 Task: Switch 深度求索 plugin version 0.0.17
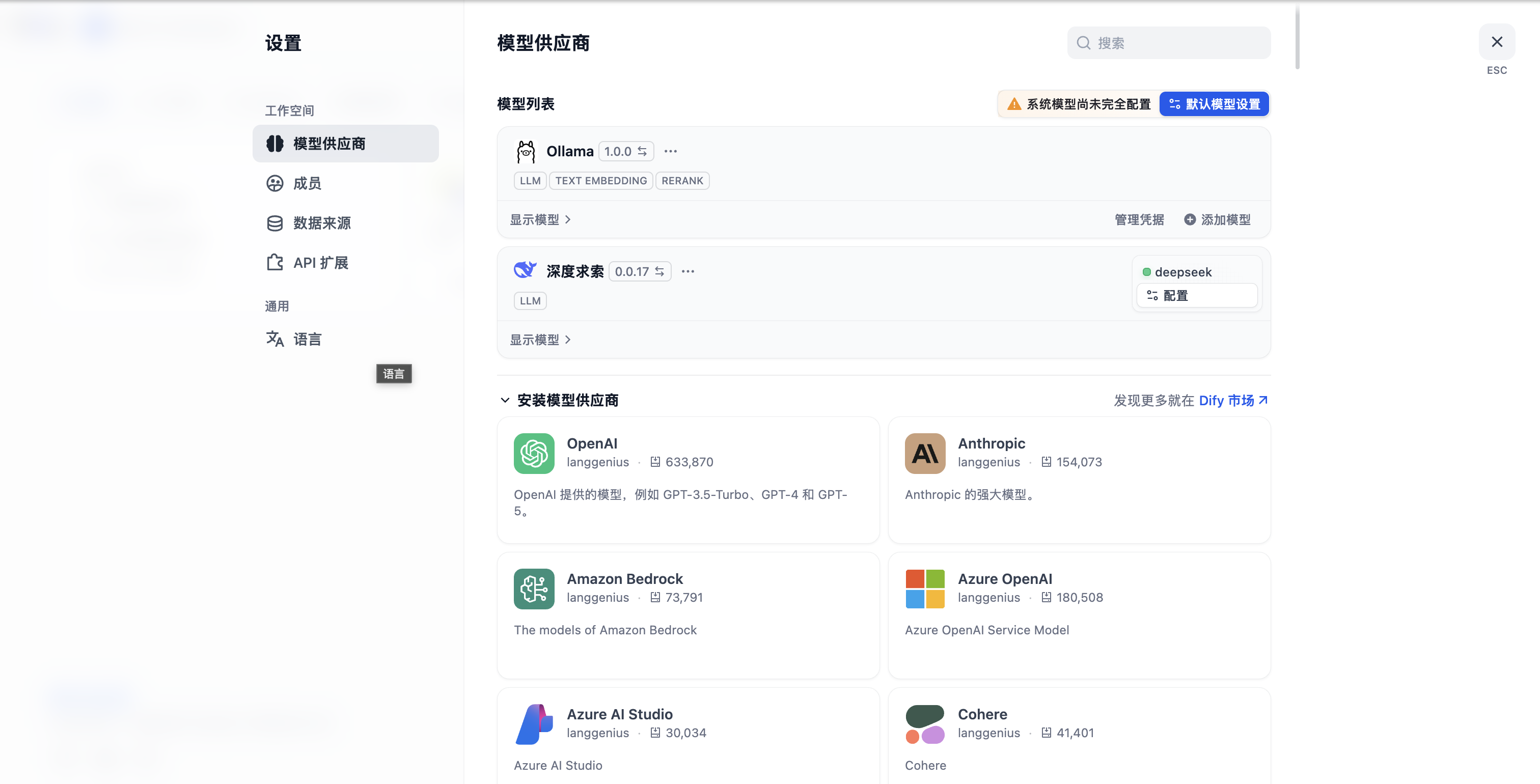[x=640, y=271]
